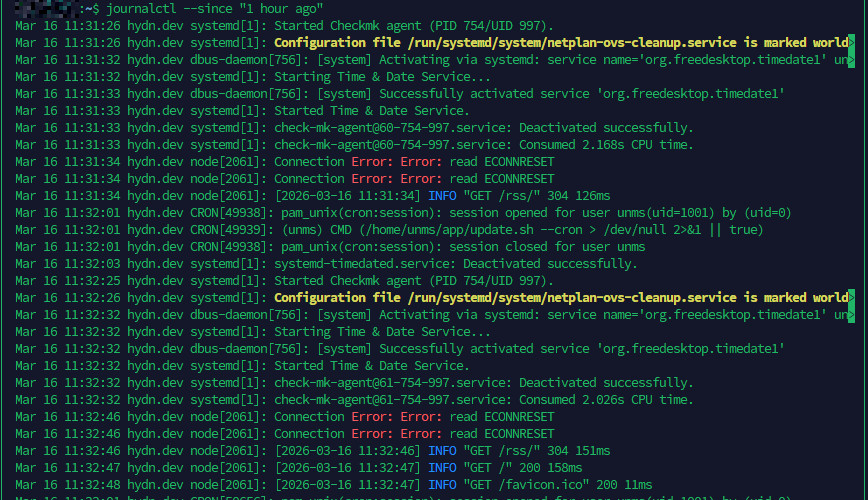The width and height of the screenshot is (868, 500).
Task: Click the Consumed 2.026s CPU time text
Action: pos(606,400)
